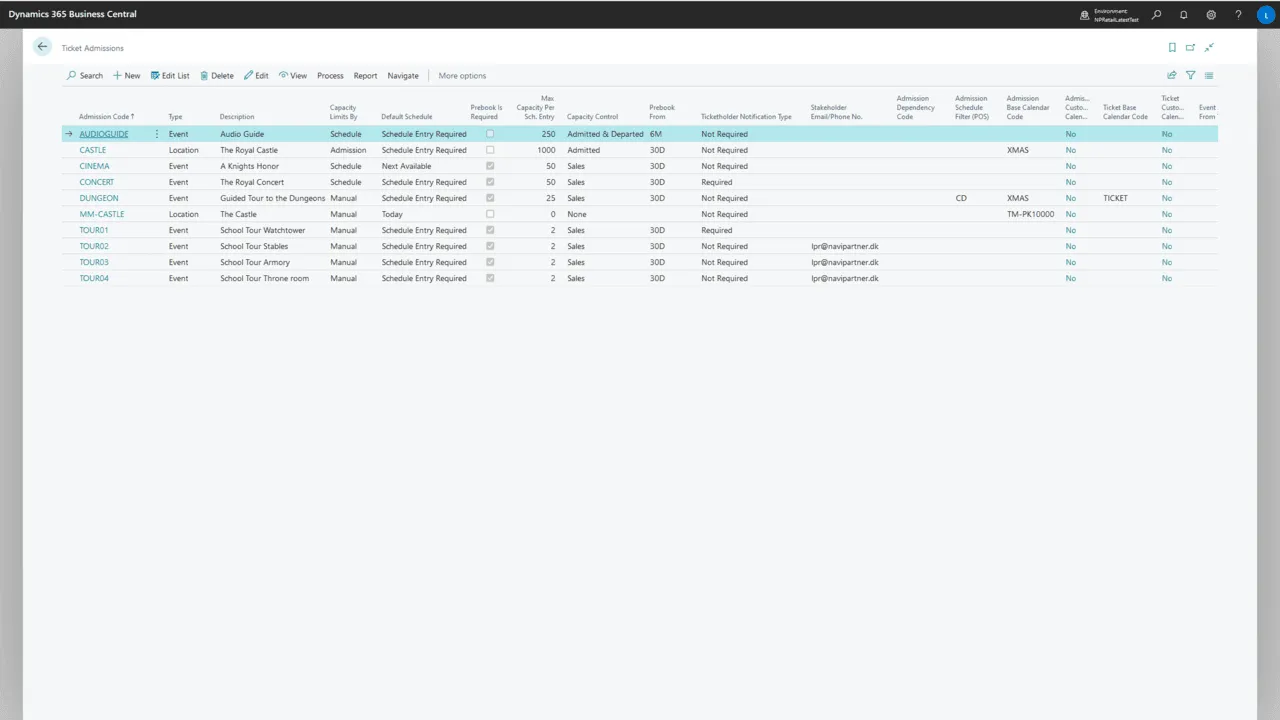This screenshot has width=1280, height=720.
Task: Delete the selected admission
Action: tap(217, 76)
